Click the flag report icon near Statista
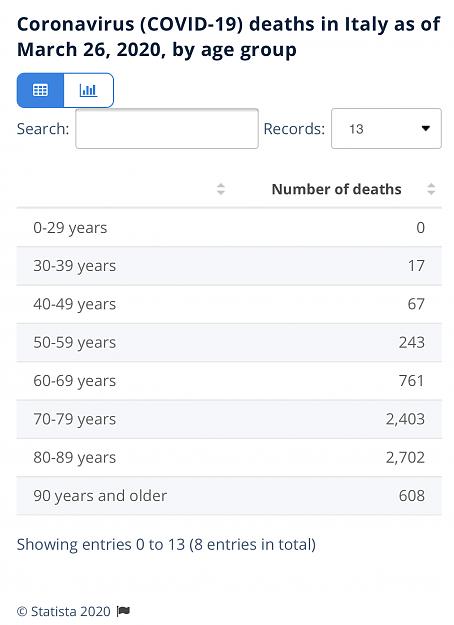 (123, 611)
